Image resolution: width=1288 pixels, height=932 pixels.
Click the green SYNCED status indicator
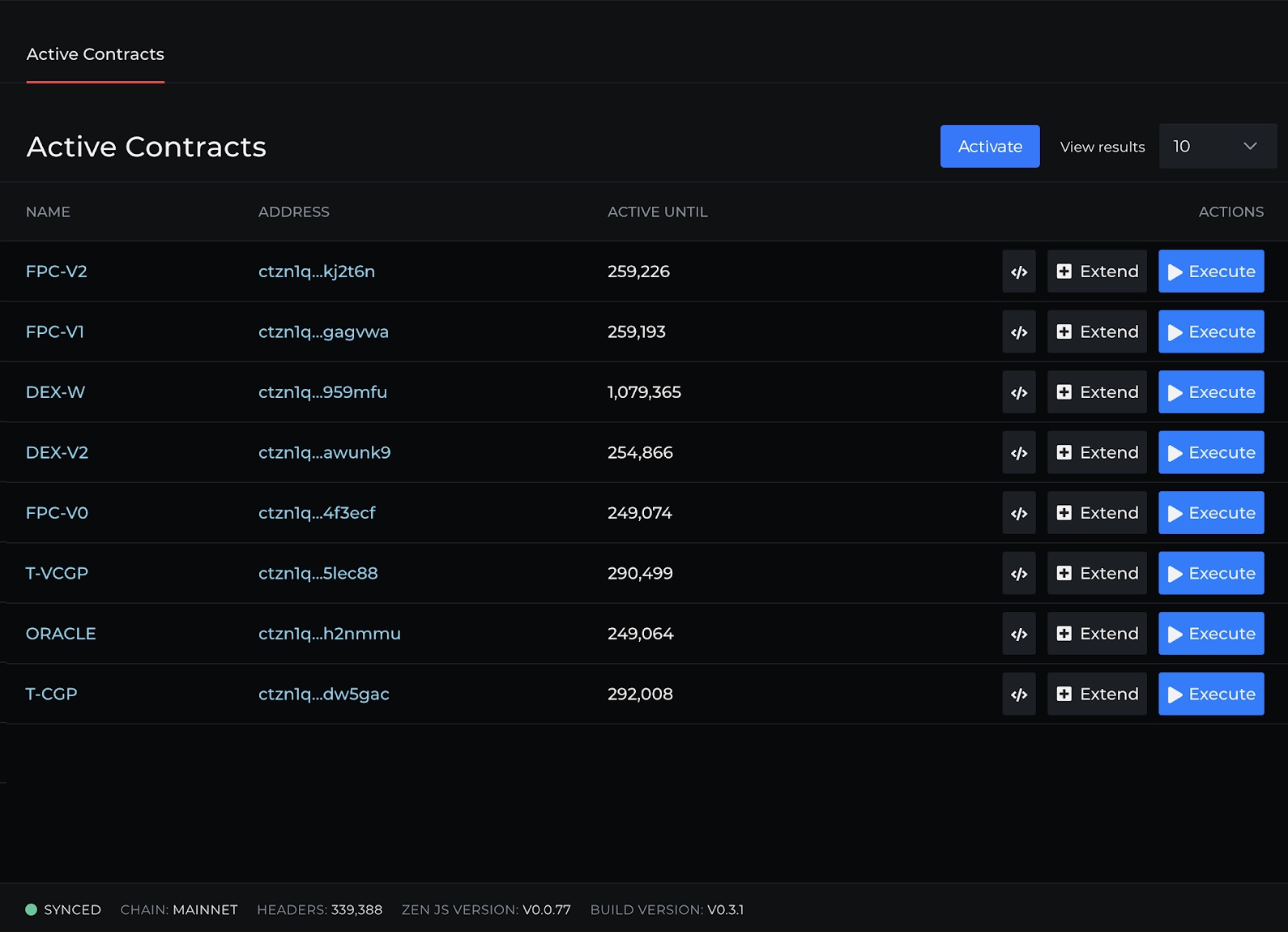pos(32,909)
